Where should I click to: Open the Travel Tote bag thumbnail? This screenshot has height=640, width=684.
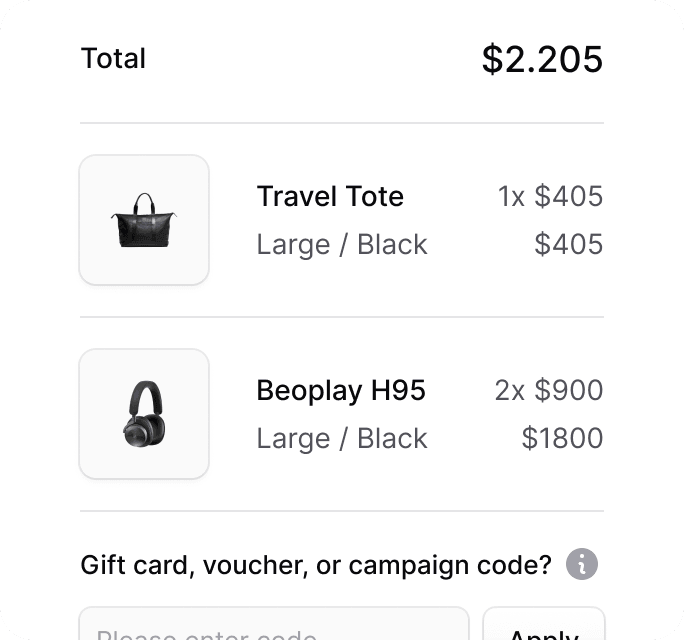[x=144, y=220]
